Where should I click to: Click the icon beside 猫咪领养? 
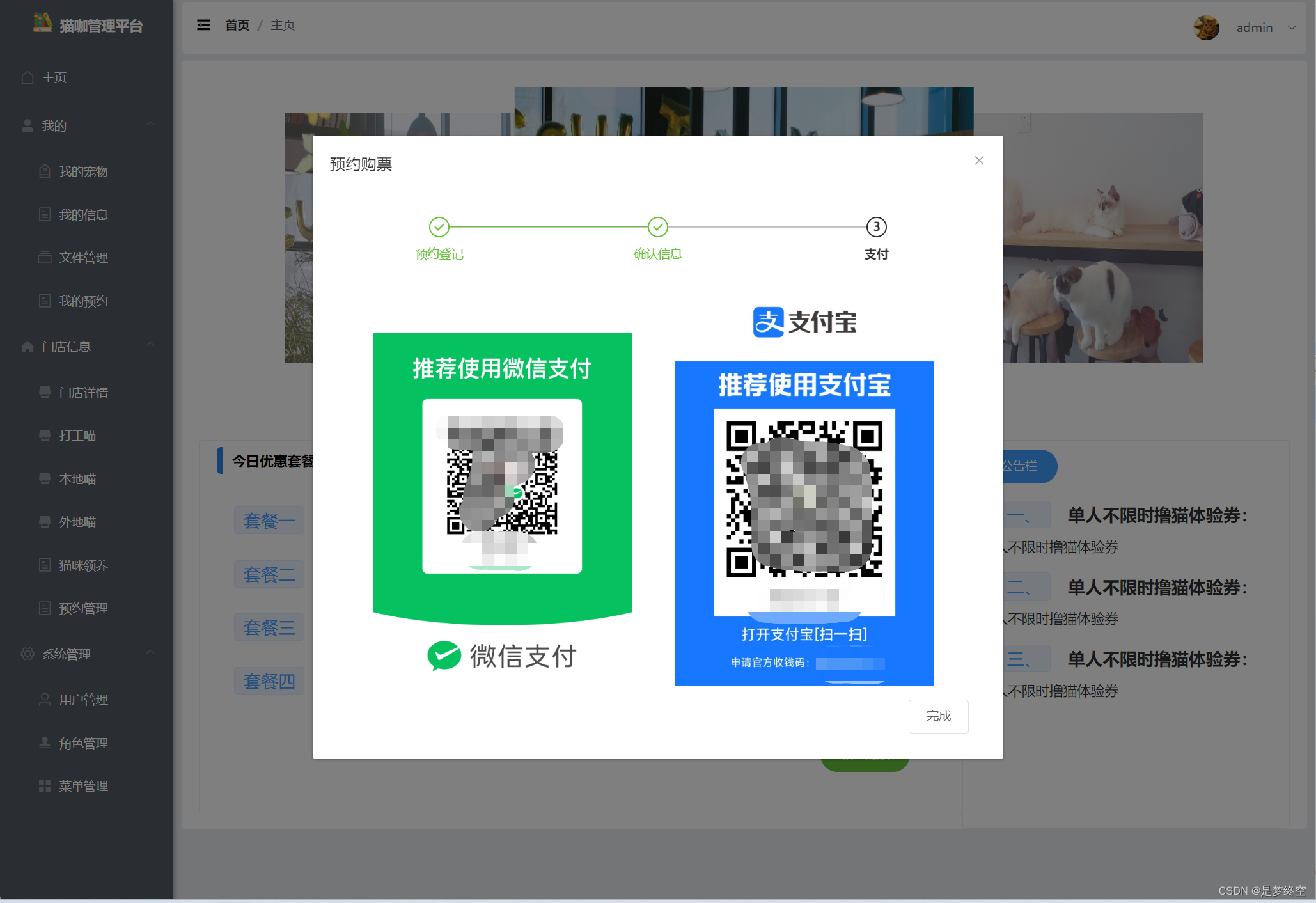coord(45,565)
